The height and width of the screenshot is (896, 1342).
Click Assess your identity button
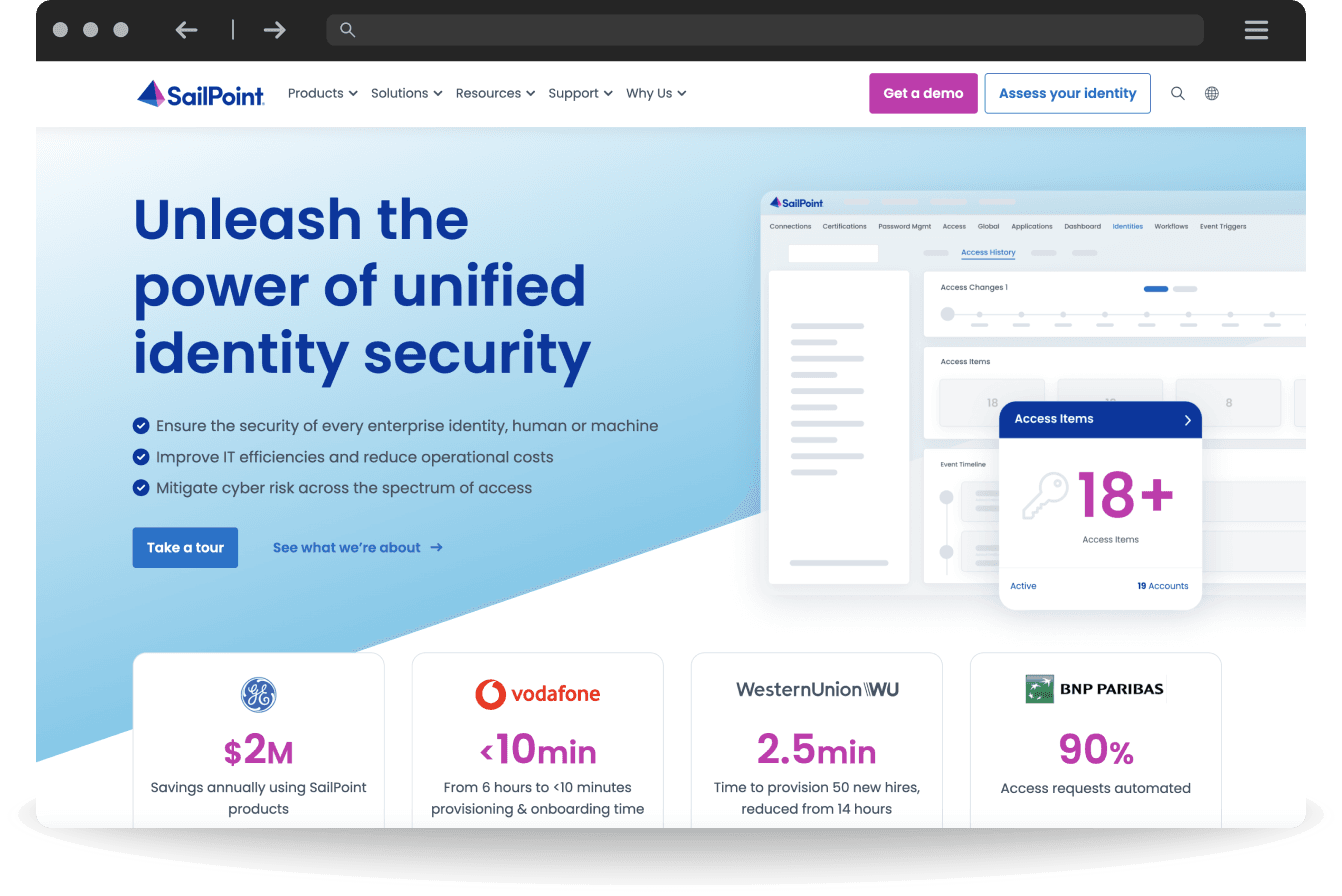[1067, 93]
